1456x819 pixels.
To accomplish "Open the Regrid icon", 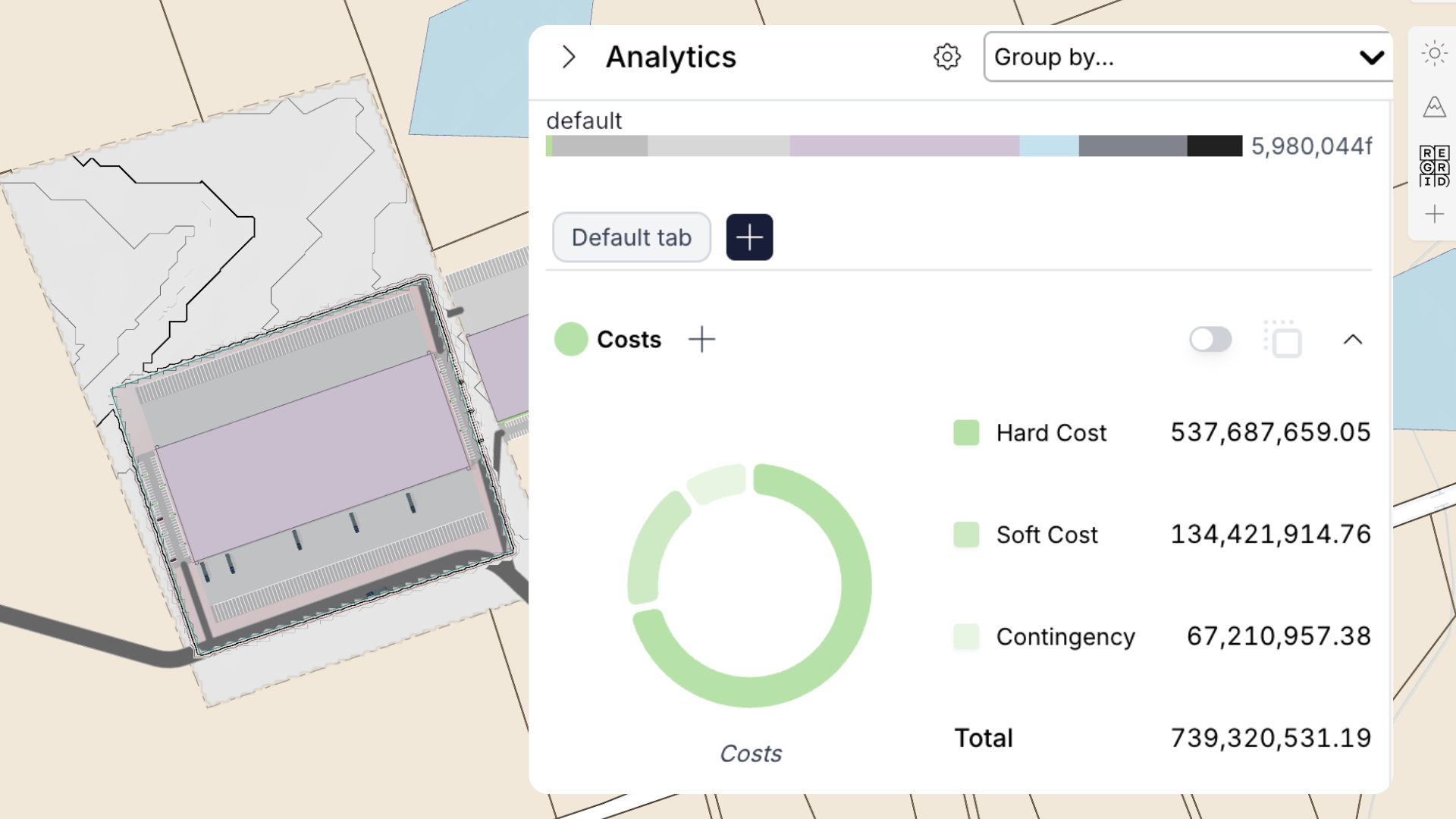I will click(x=1434, y=166).
